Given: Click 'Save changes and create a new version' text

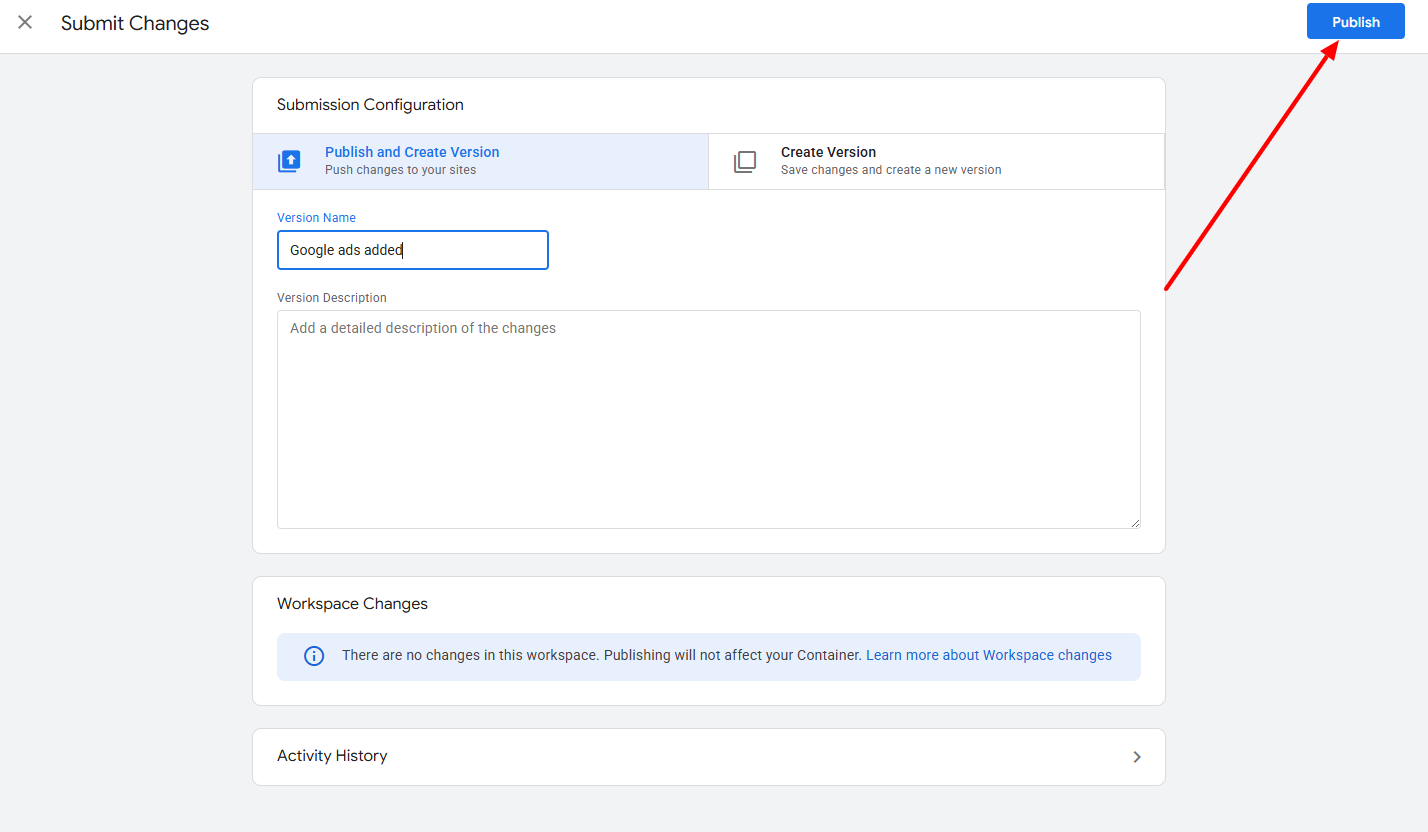Looking at the screenshot, I should 891,170.
